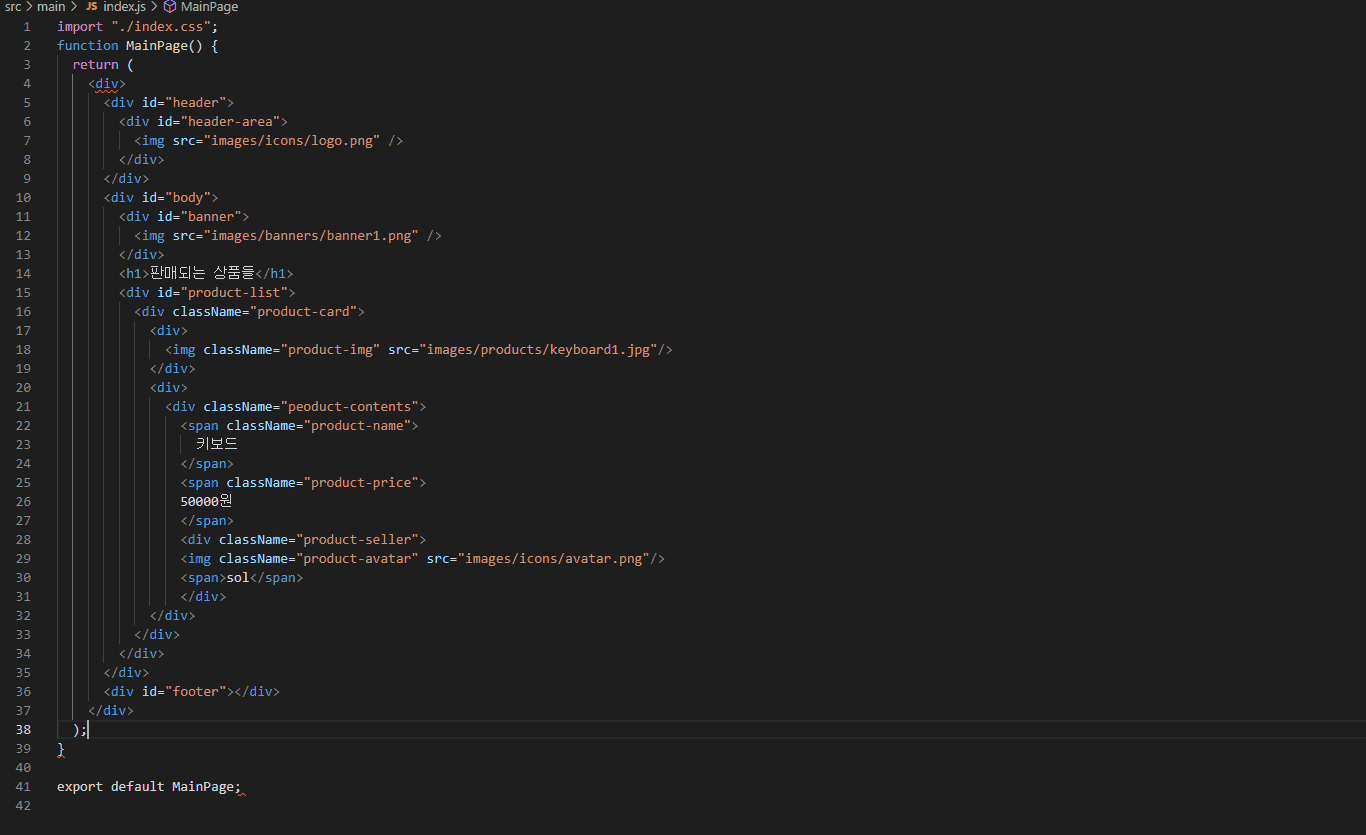Click the misspelled "peoduct-contents" class name
The image size is (1366, 835).
click(349, 407)
